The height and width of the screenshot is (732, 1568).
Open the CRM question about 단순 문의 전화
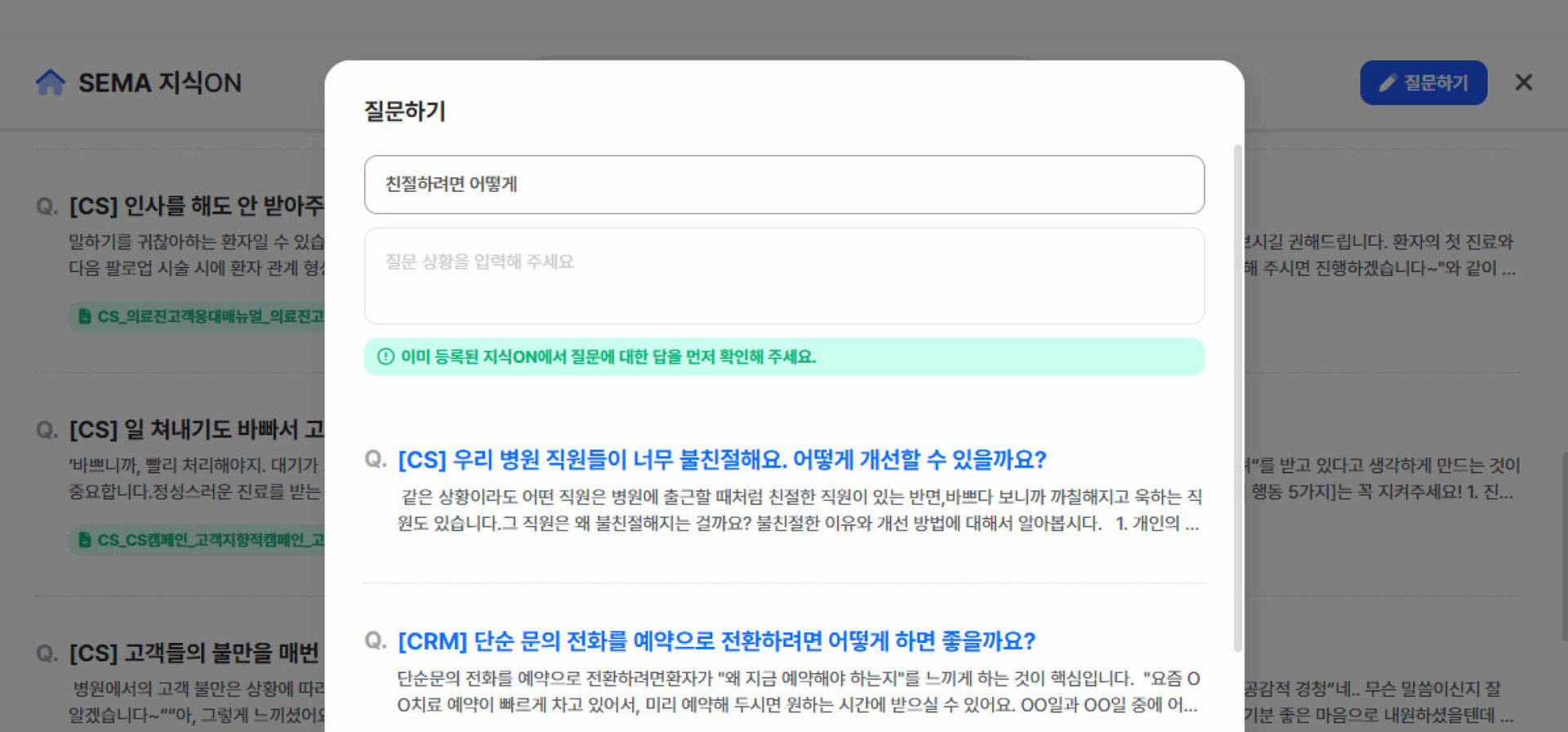(716, 641)
